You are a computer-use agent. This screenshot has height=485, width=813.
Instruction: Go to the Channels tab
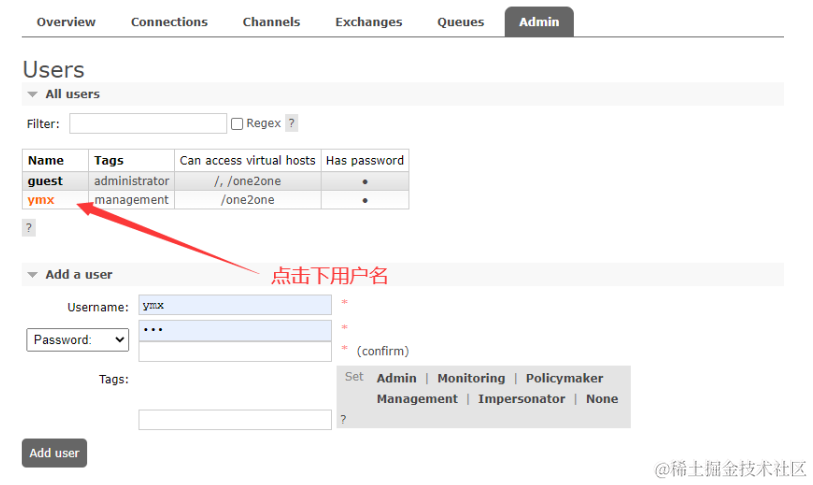pyautogui.click(x=271, y=22)
